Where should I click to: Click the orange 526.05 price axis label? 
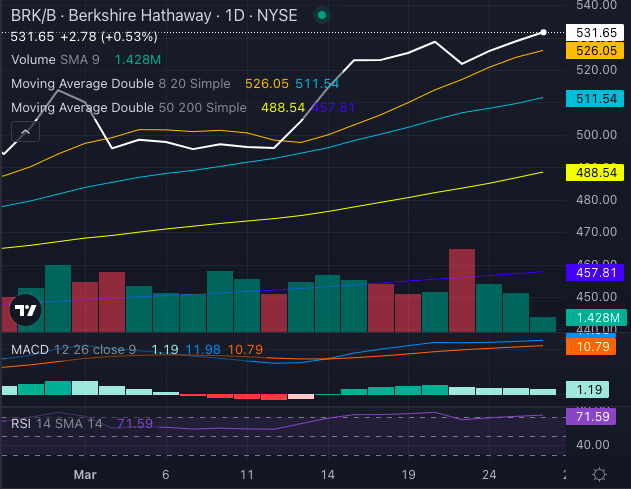(594, 50)
